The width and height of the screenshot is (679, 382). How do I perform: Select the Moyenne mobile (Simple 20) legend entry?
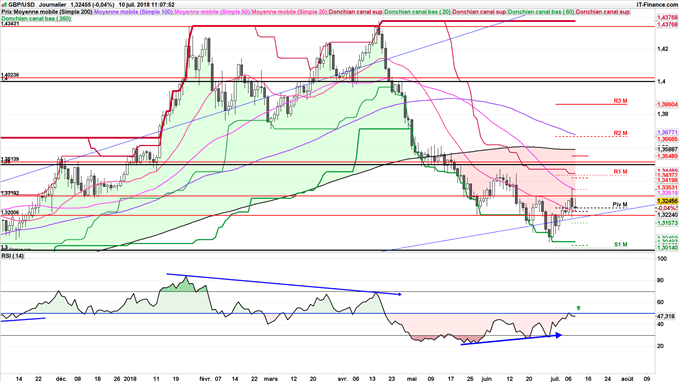coord(289,12)
